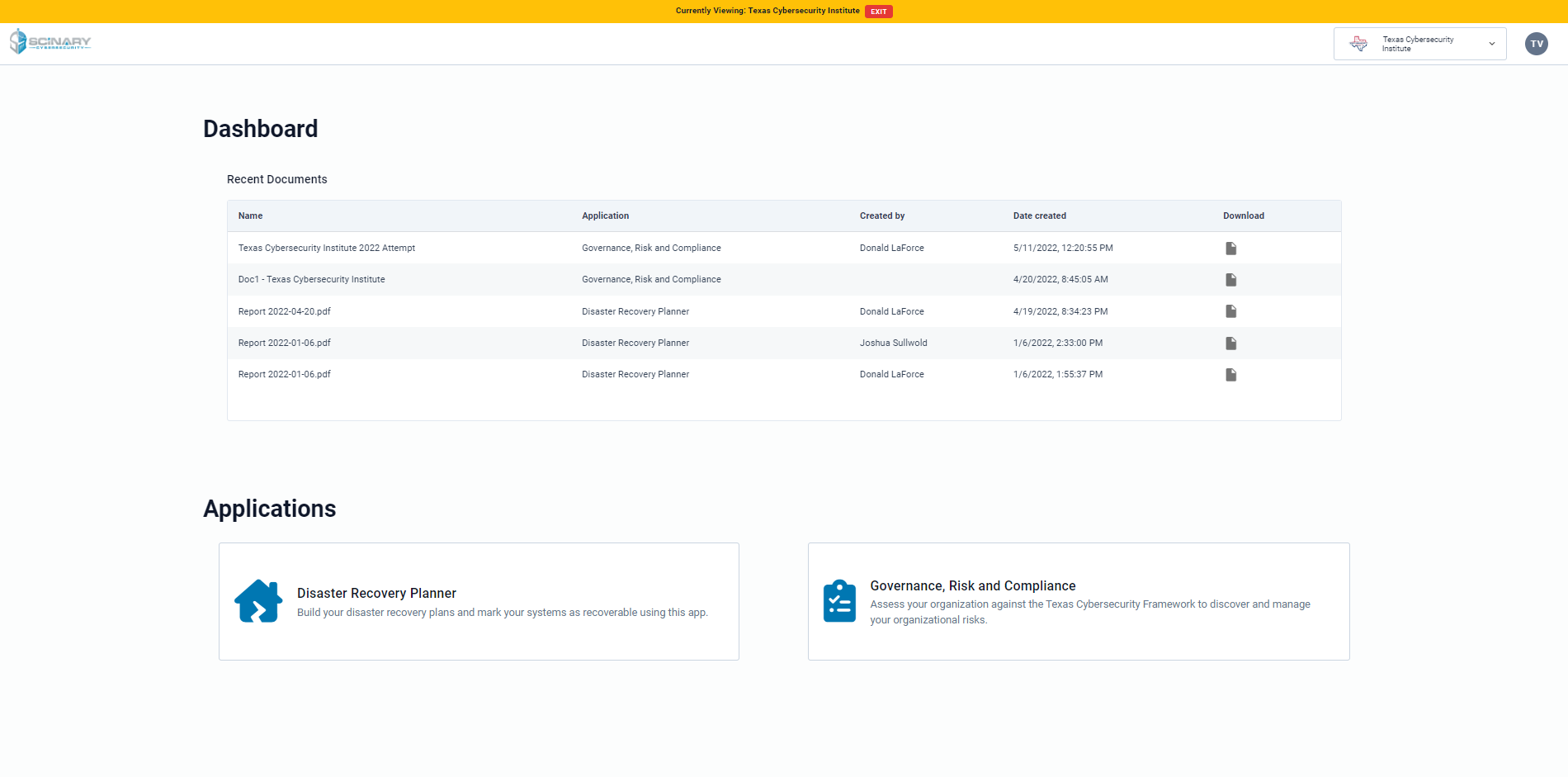
Task: Click the creator name 'Joshua Sullwold'
Action: (x=893, y=343)
